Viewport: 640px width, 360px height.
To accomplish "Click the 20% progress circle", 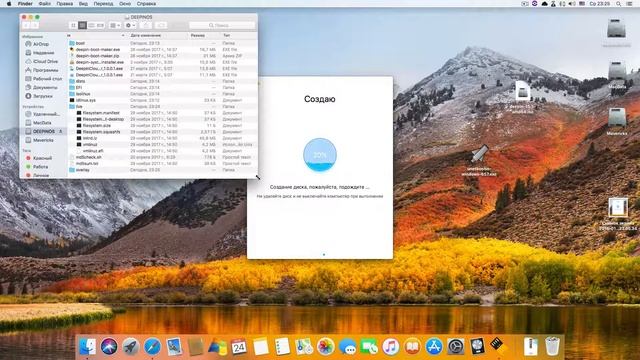I will click(x=320, y=155).
